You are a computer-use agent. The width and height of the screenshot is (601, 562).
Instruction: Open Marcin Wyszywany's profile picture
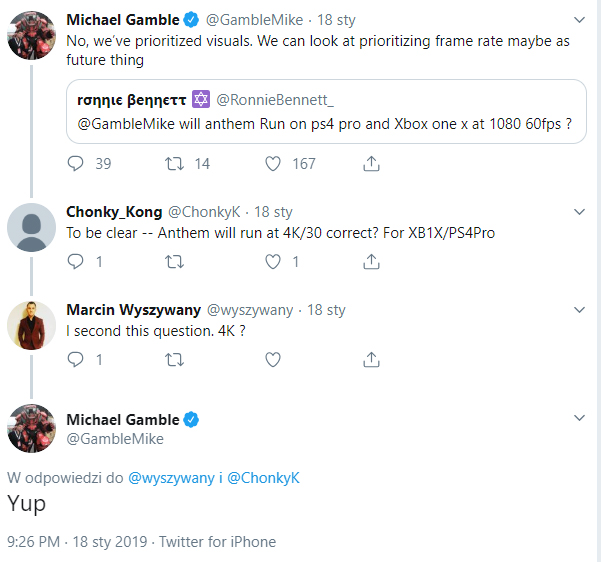[x=31, y=326]
